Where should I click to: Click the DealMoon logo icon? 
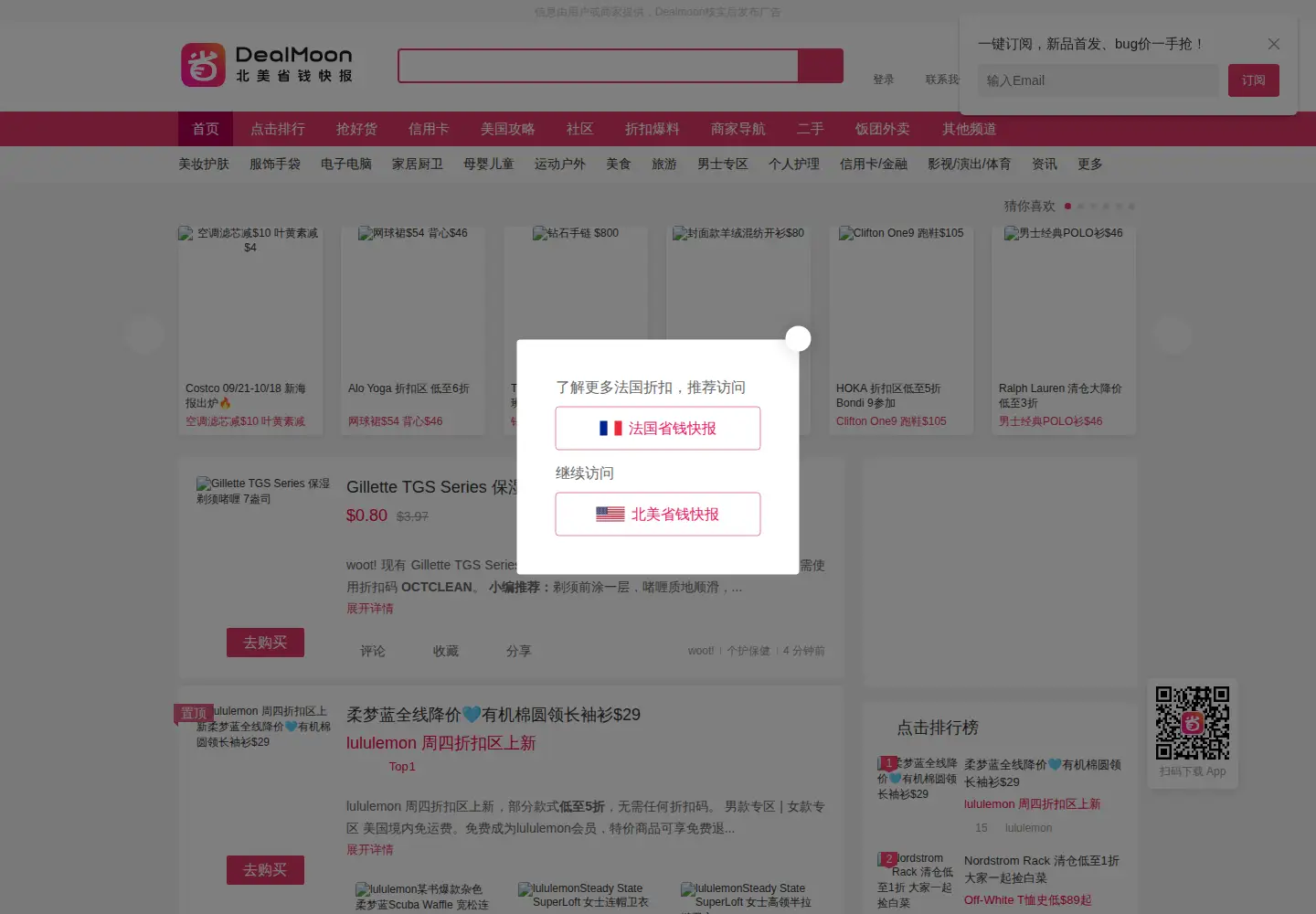pos(203,65)
